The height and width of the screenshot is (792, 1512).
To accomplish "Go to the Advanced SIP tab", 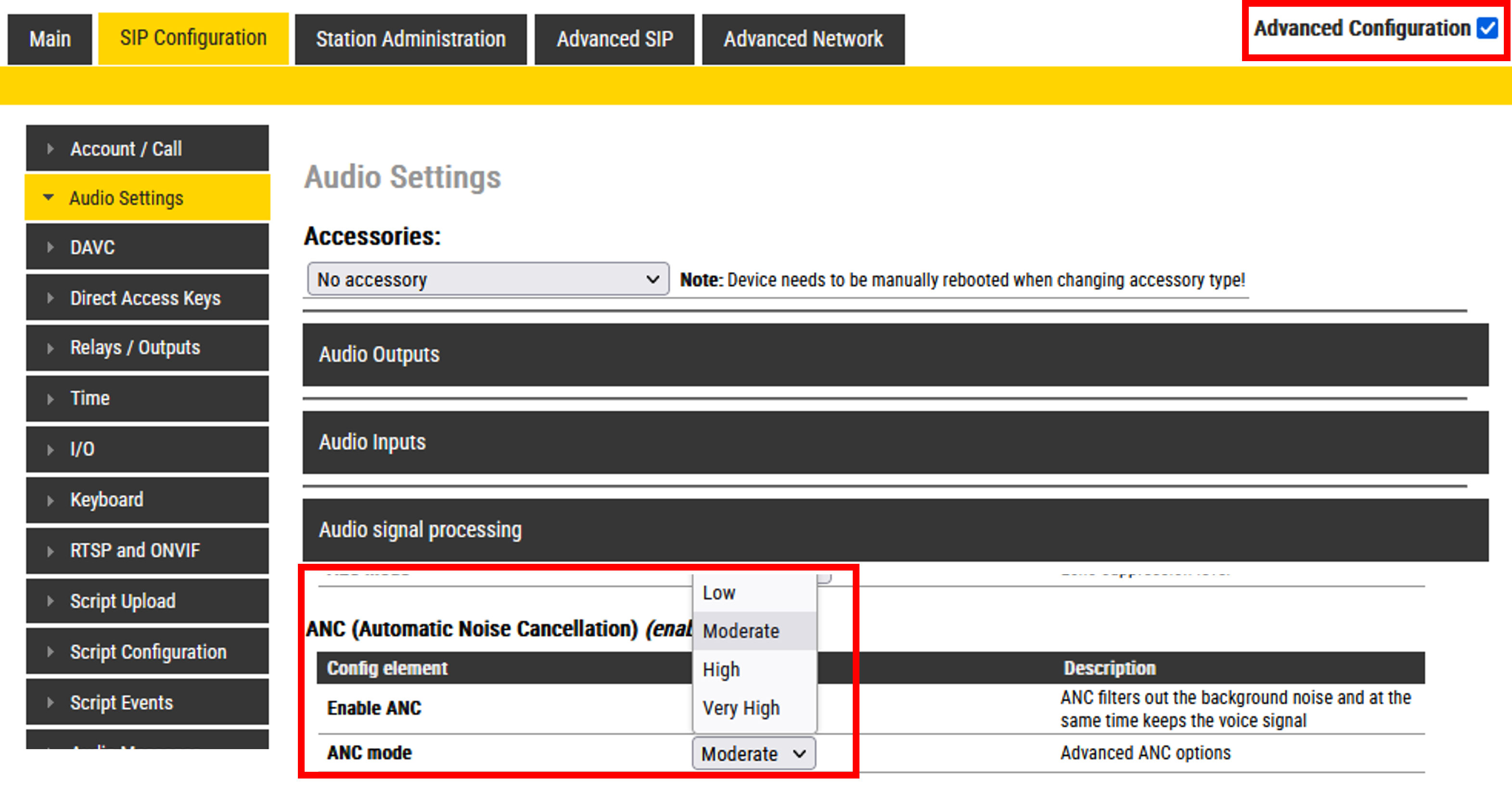I will pos(614,39).
